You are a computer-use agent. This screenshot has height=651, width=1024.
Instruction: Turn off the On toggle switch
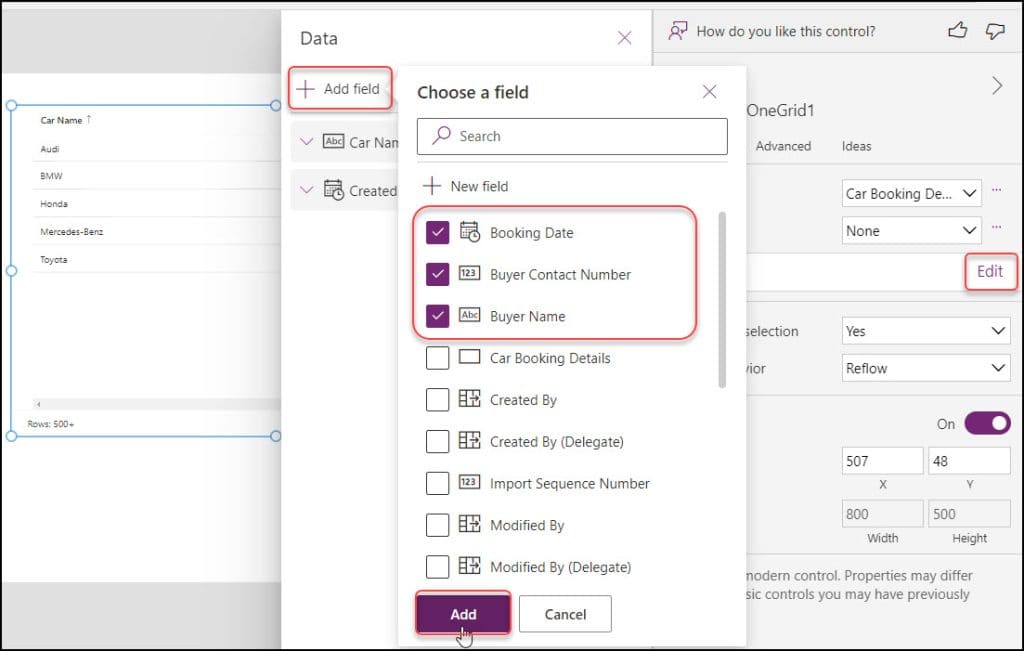(x=987, y=423)
